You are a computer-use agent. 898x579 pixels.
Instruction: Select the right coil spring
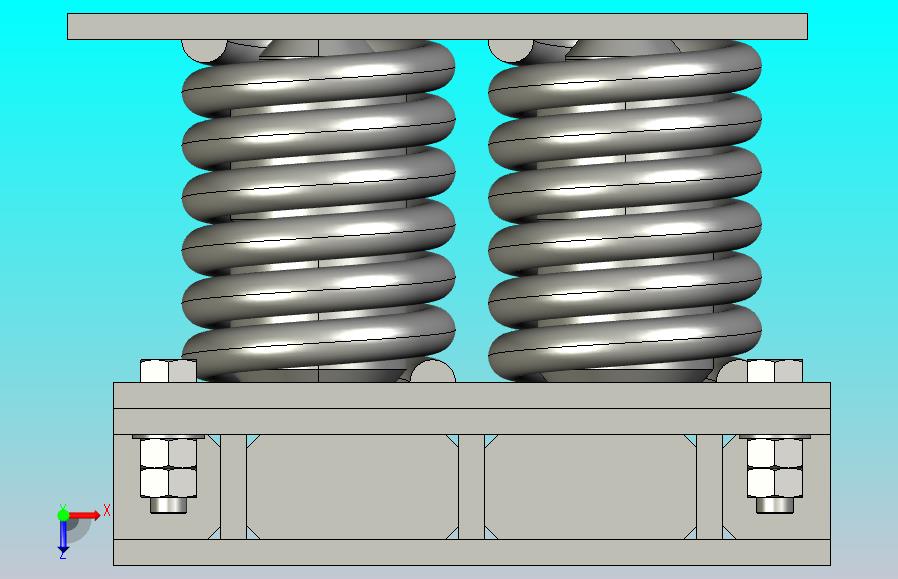625,211
